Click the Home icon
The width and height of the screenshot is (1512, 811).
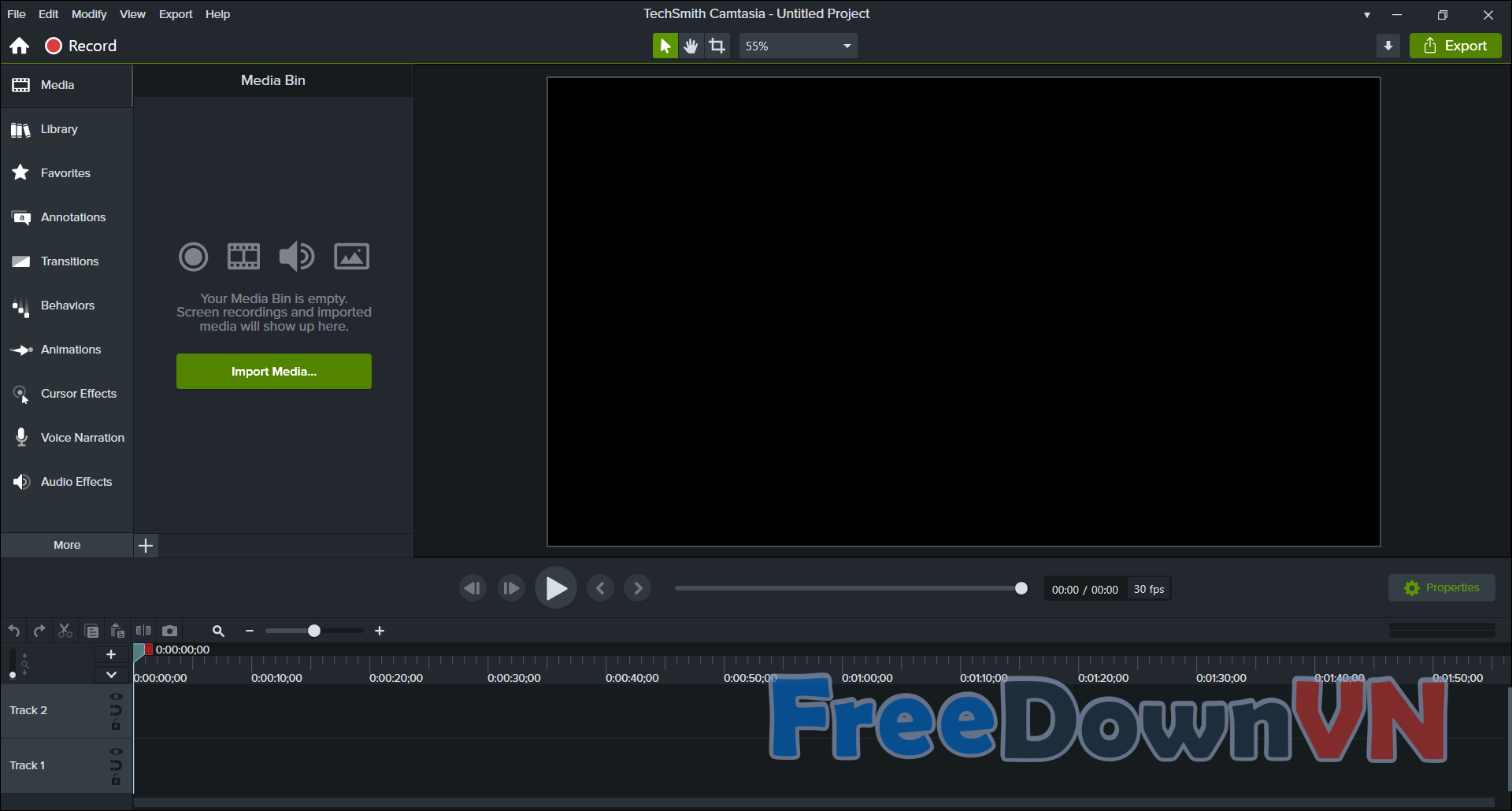tap(20, 46)
